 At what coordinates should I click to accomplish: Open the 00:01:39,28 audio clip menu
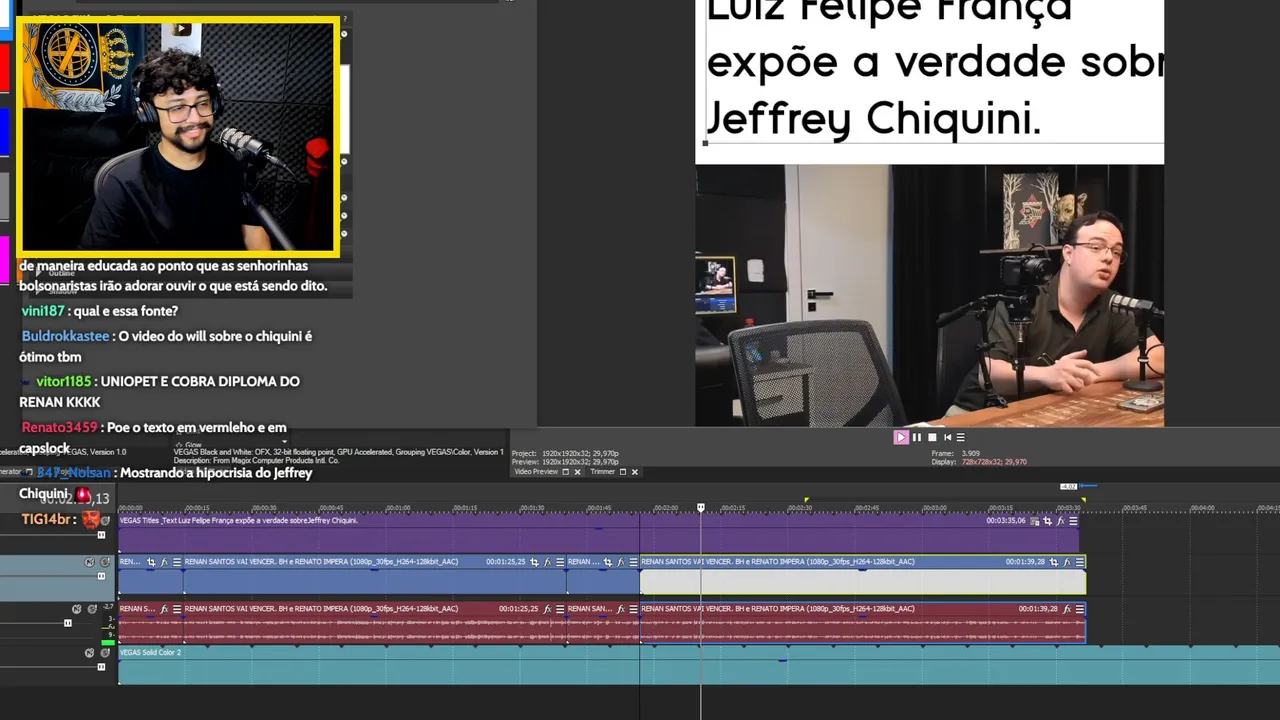[1079, 609]
